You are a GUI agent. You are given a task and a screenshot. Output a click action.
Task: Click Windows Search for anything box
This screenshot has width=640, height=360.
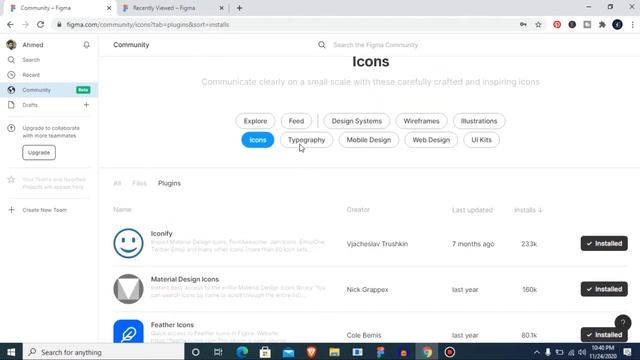(x=104, y=352)
